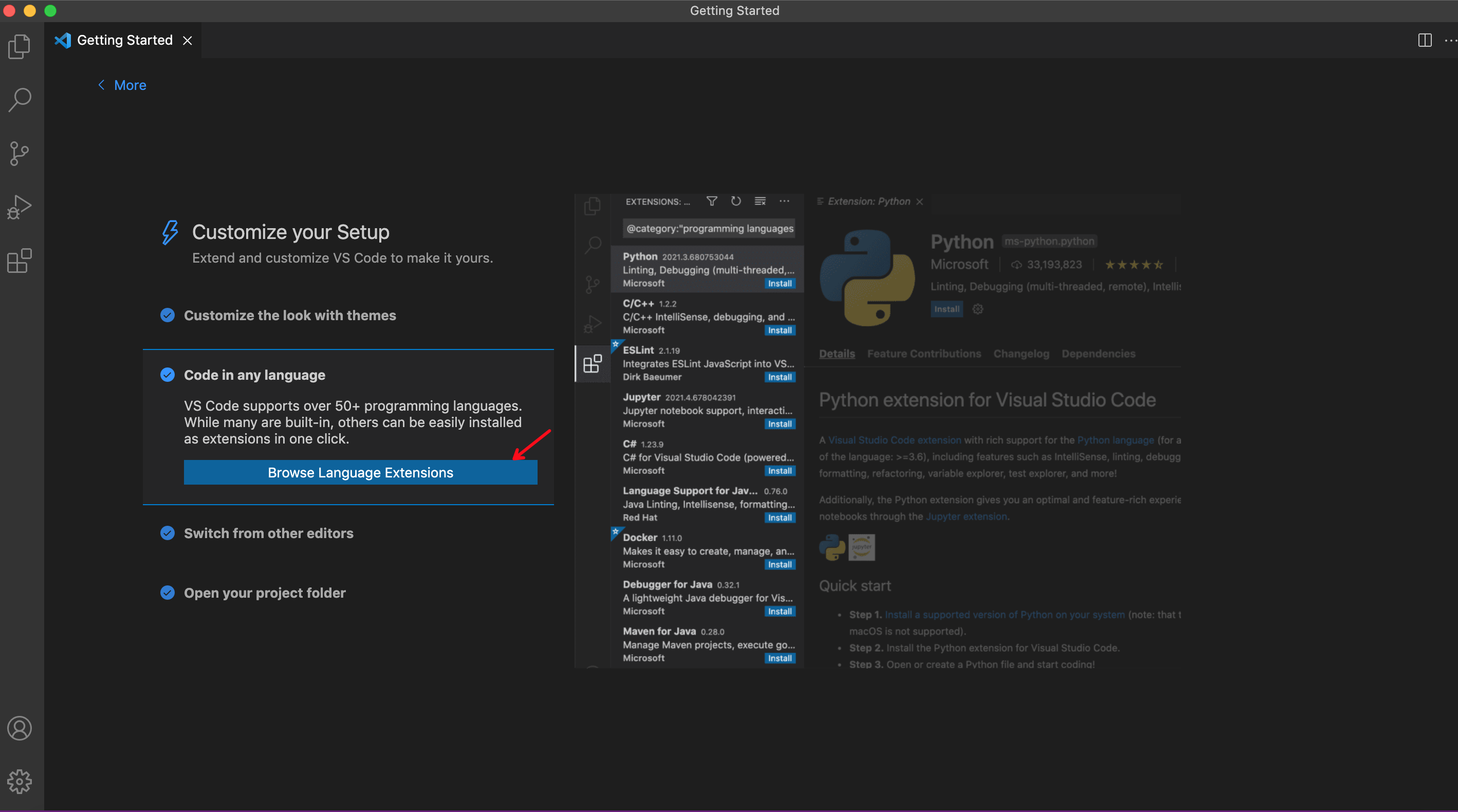Screen dimensions: 1458x812
Task: Collapse the Code in any language step
Action: pyautogui.click(x=254, y=375)
